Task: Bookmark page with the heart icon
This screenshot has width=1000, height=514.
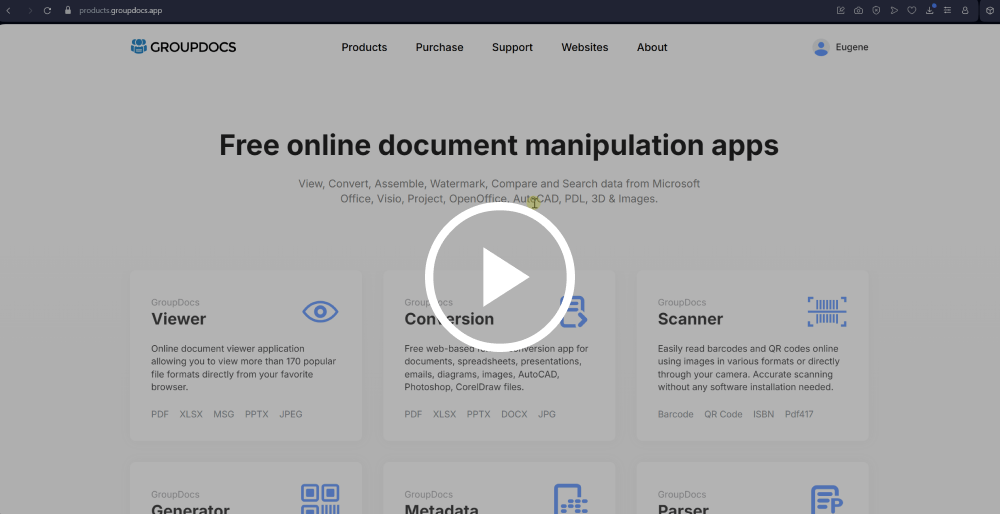Action: 912,11
